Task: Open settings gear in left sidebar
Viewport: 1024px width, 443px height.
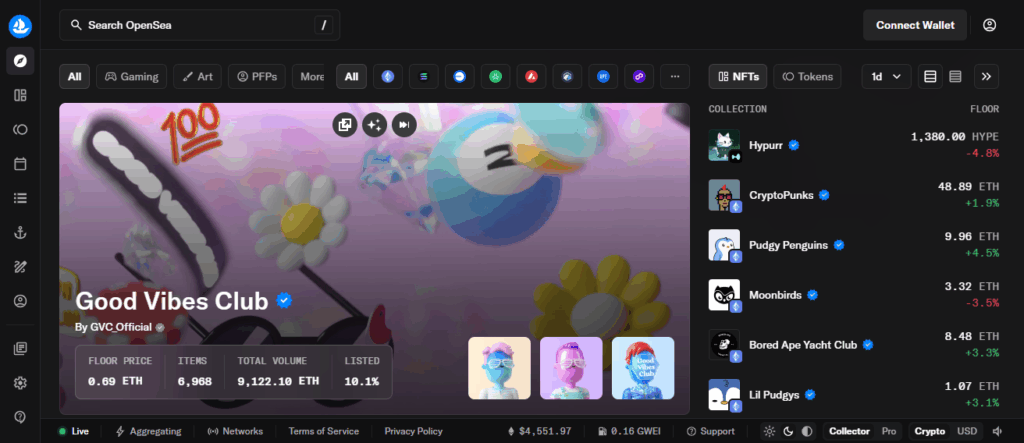Action: tap(20, 383)
